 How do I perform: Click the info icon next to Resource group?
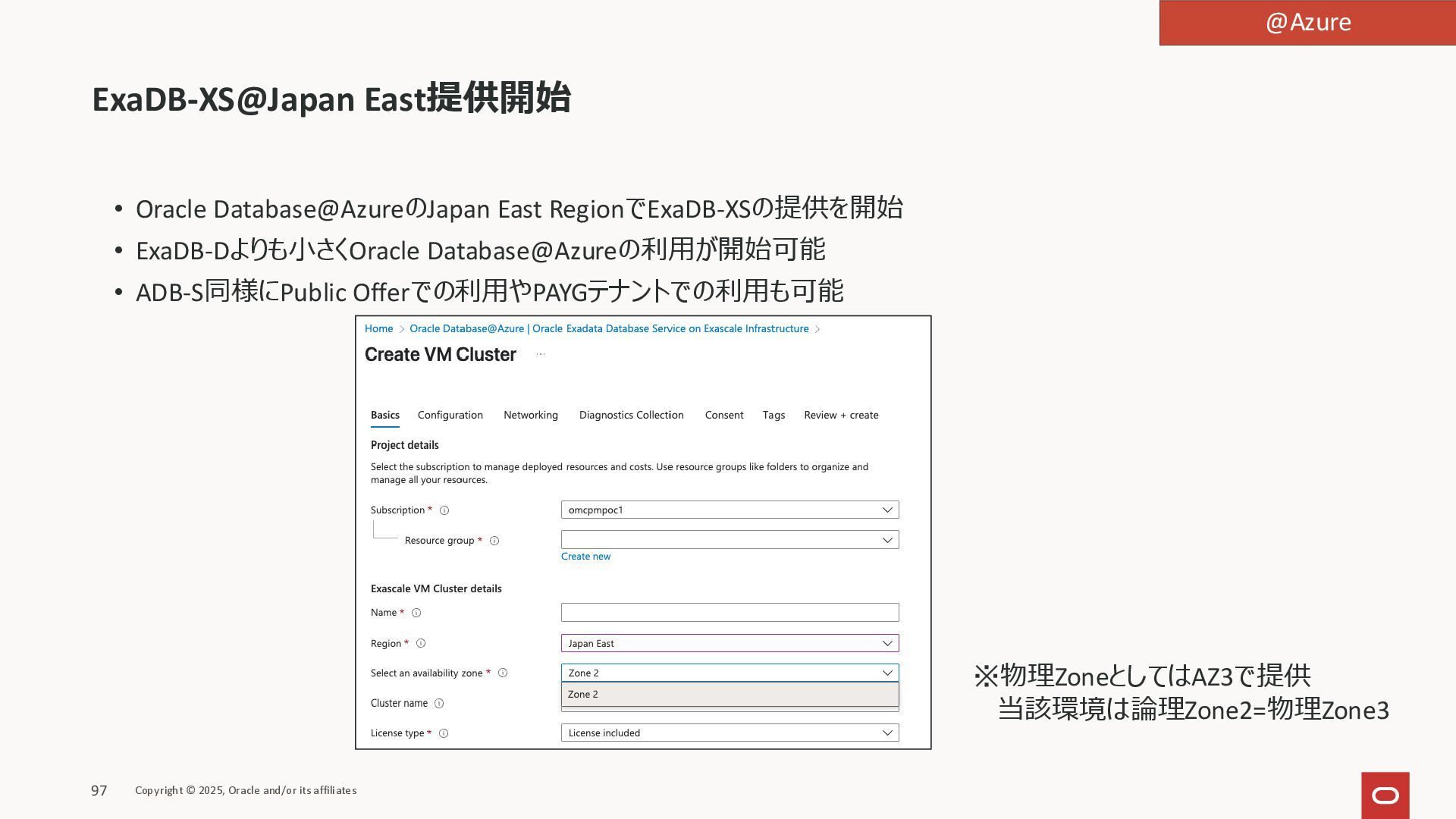click(x=494, y=541)
